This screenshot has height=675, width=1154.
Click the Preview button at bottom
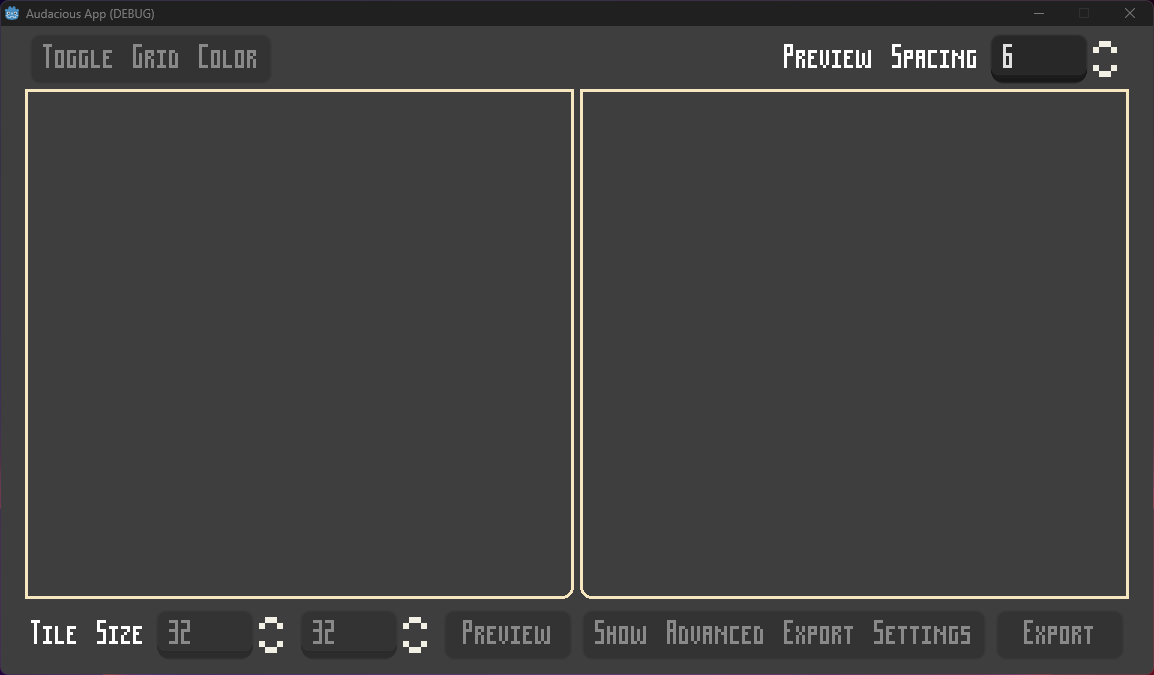pyautogui.click(x=507, y=634)
